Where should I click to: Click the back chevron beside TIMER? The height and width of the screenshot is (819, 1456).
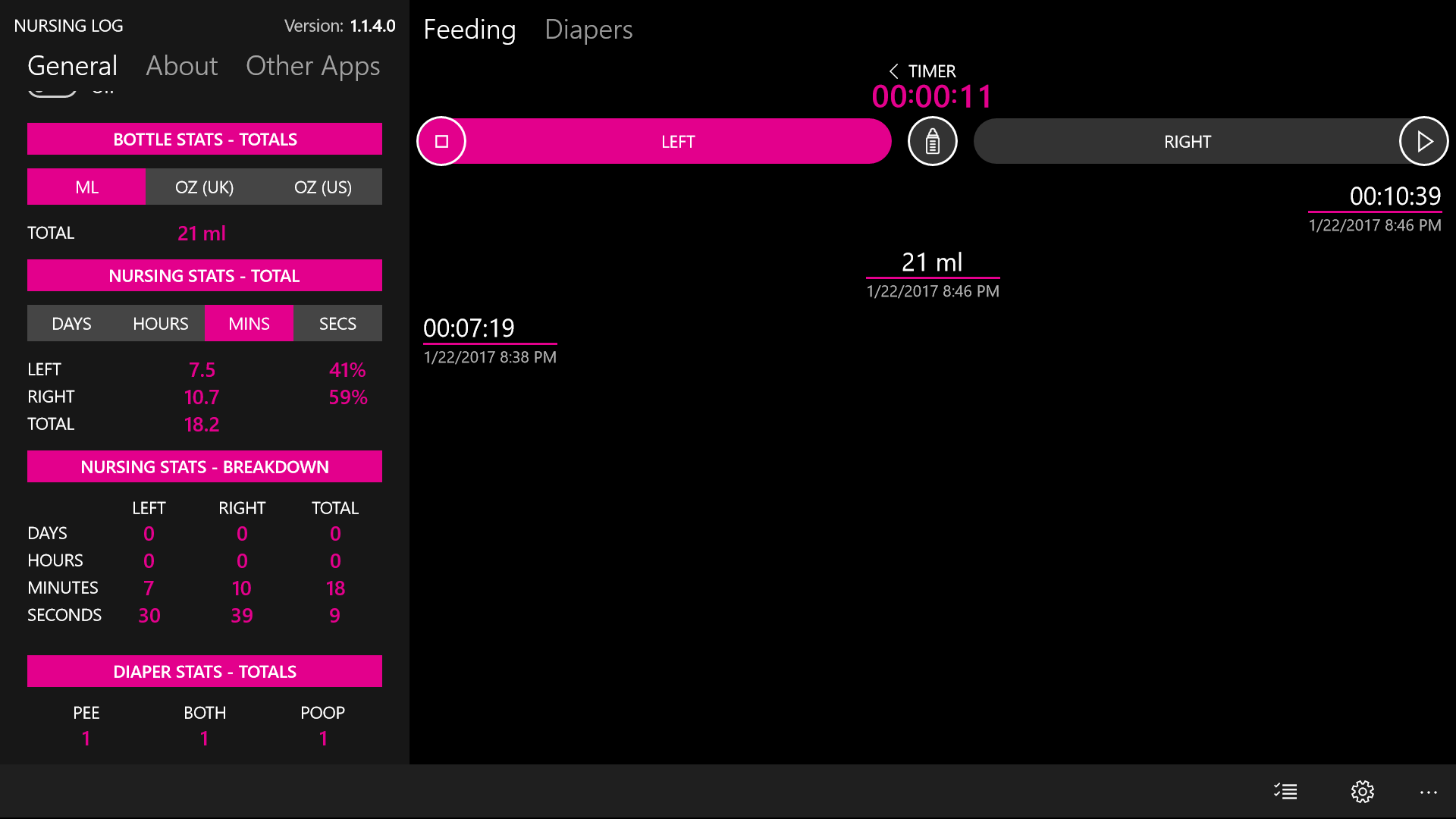[x=893, y=71]
